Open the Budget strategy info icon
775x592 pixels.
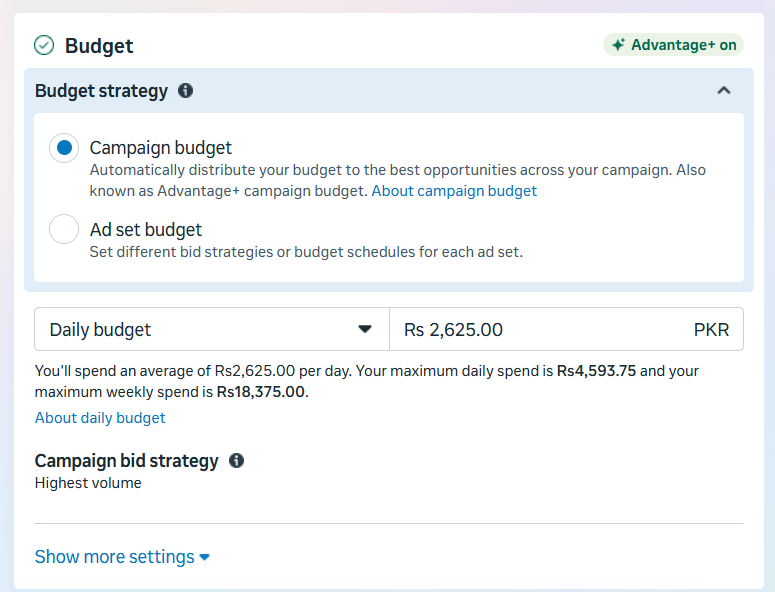click(x=185, y=90)
